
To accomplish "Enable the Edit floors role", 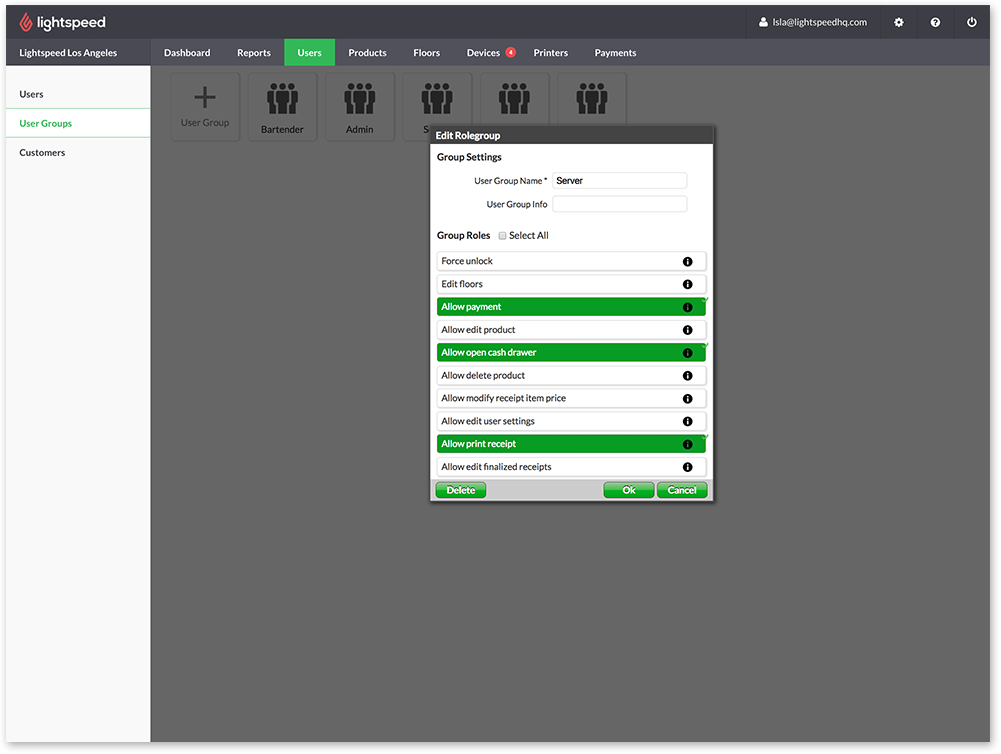I will [558, 284].
